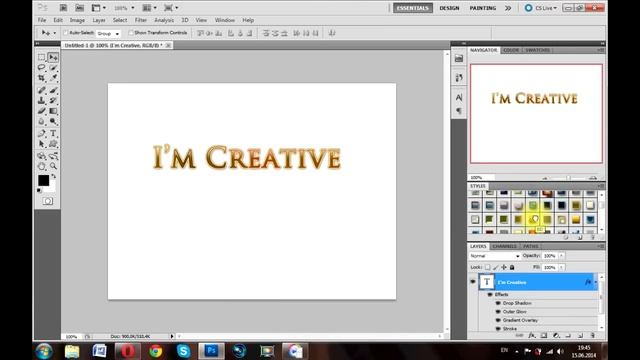Select the Crop tool
The width and height of the screenshot is (640, 360).
tap(42, 77)
